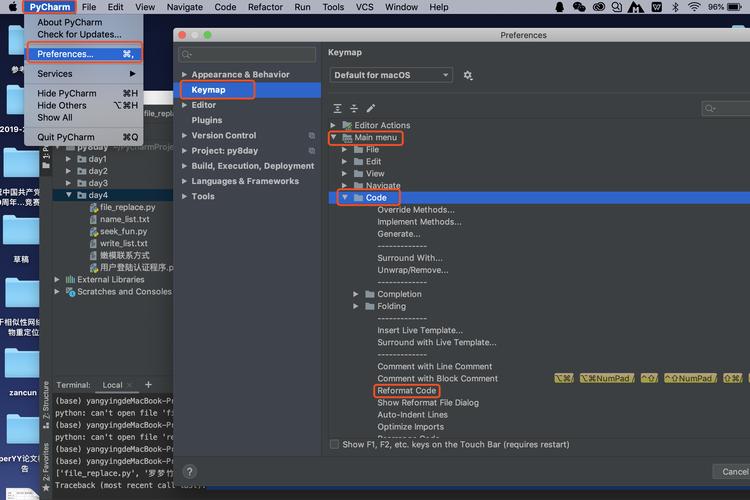Viewport: 750px width, 500px height.
Task: Click the Expand All icon in keymap toolbar
Action: [337, 109]
